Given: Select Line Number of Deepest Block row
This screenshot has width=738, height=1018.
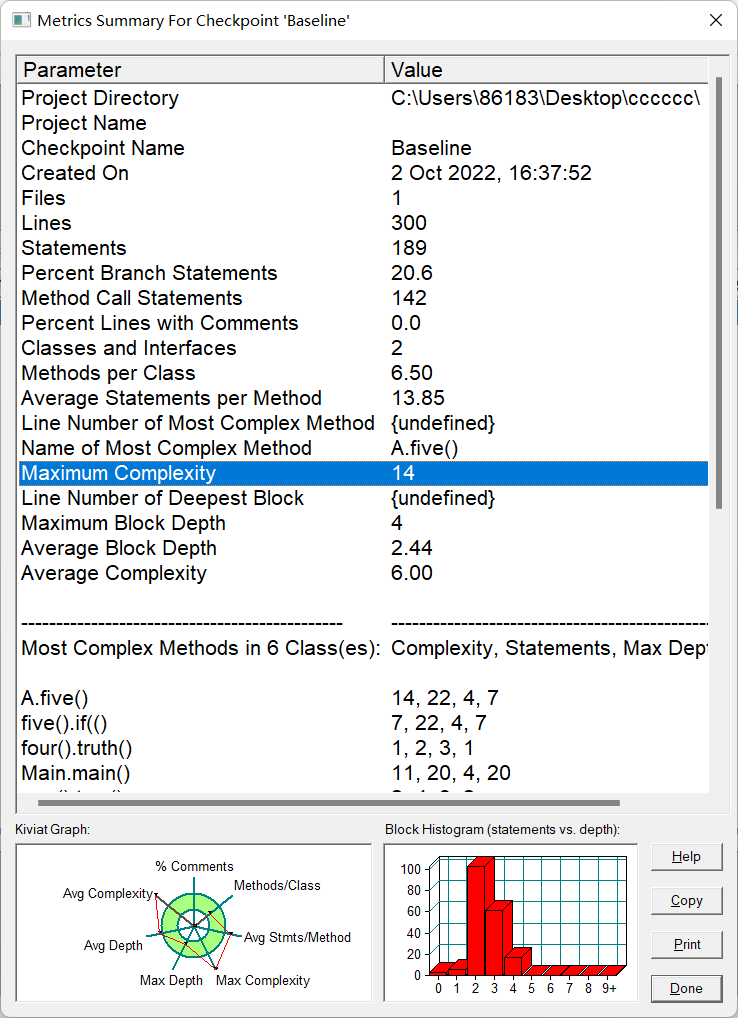Looking at the screenshot, I should click(x=363, y=498).
